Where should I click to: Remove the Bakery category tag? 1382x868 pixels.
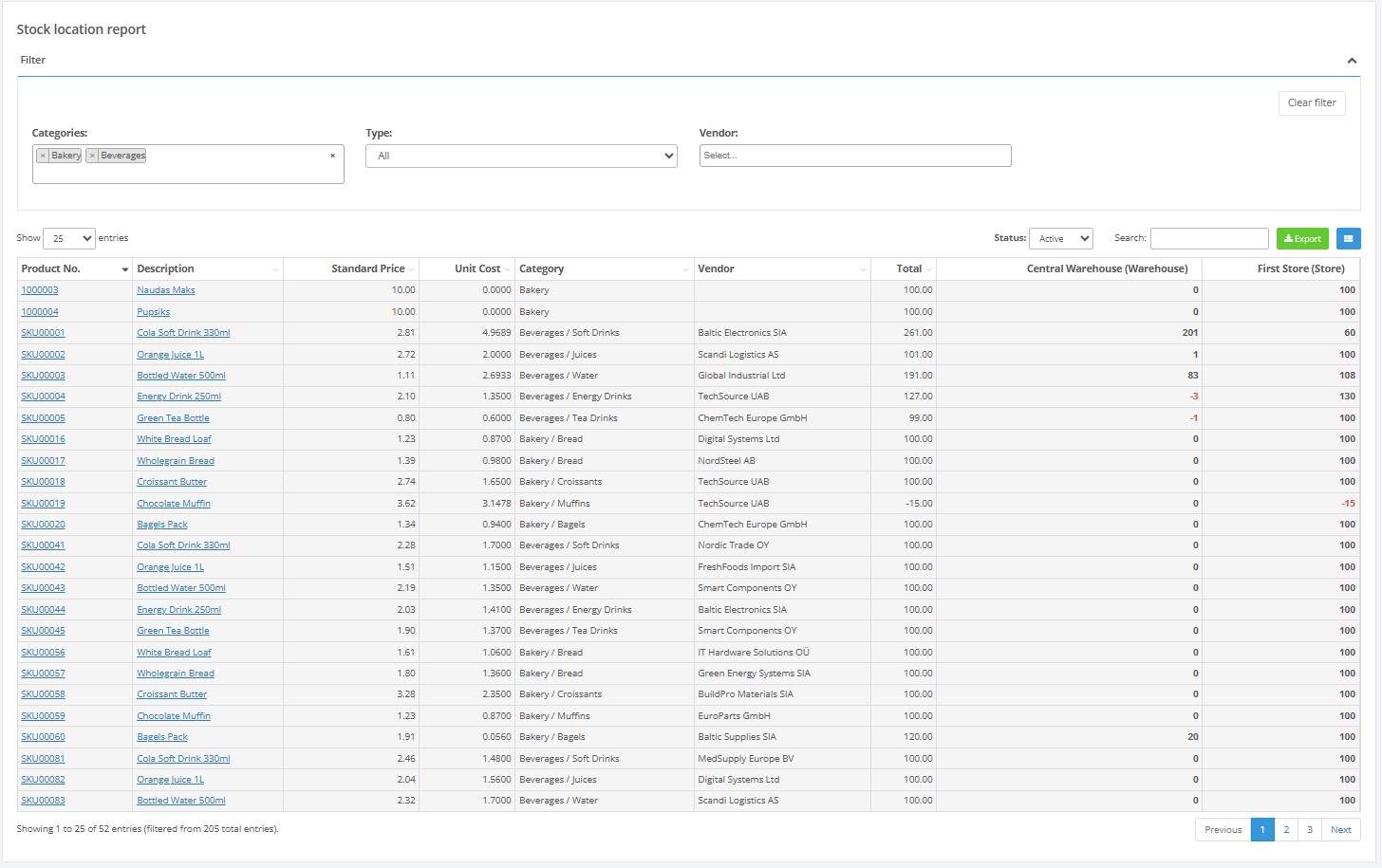(x=43, y=156)
